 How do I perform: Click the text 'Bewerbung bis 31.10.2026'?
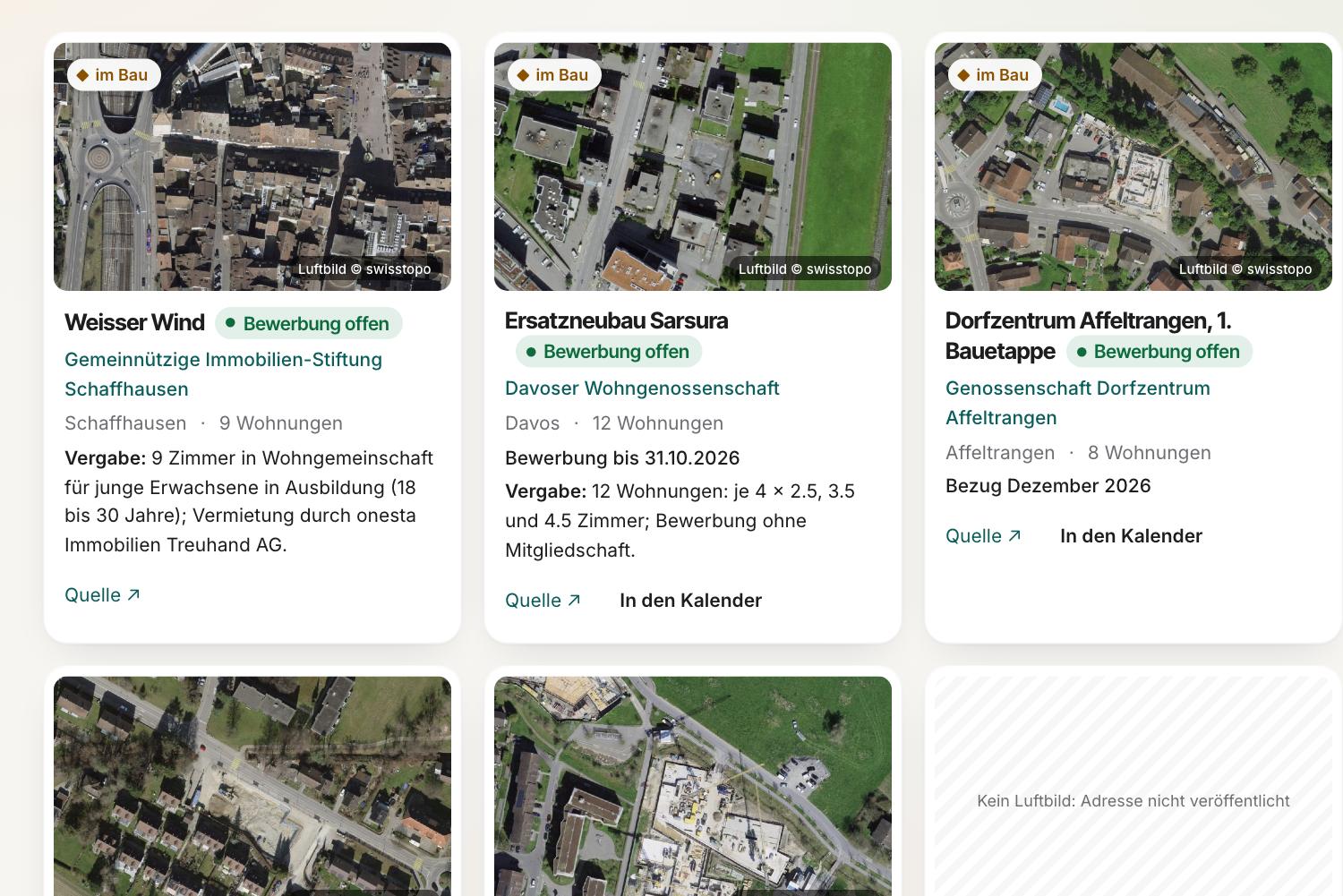[x=622, y=458]
